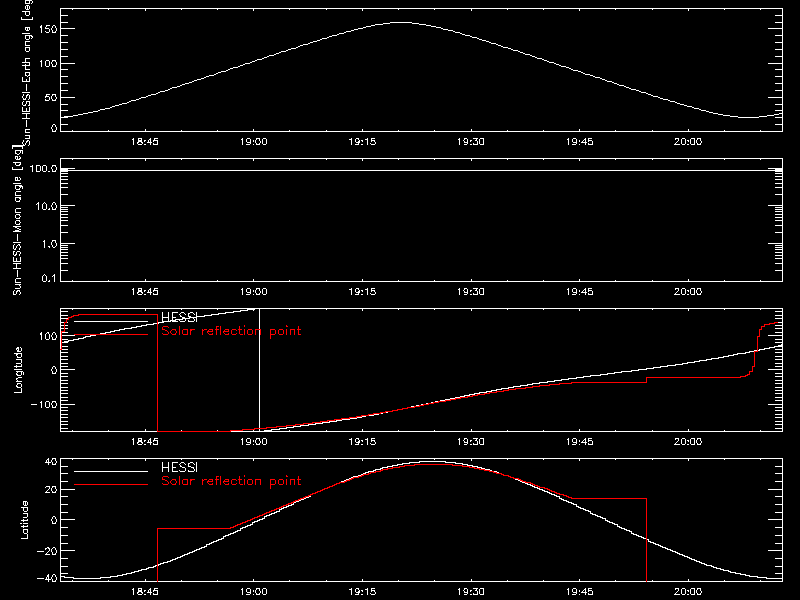Click 20:00 time label under Longitude plot
The width and height of the screenshot is (800, 600).
click(x=688, y=441)
